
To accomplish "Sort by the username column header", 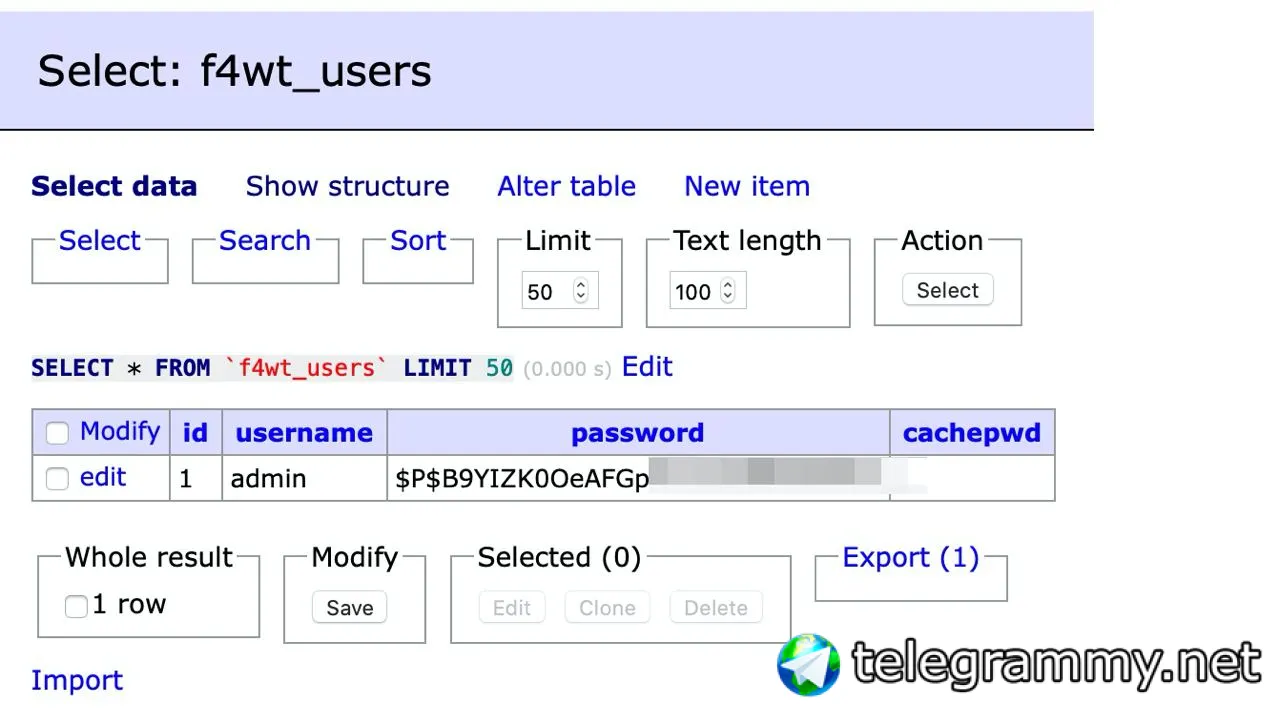I will click(304, 433).
